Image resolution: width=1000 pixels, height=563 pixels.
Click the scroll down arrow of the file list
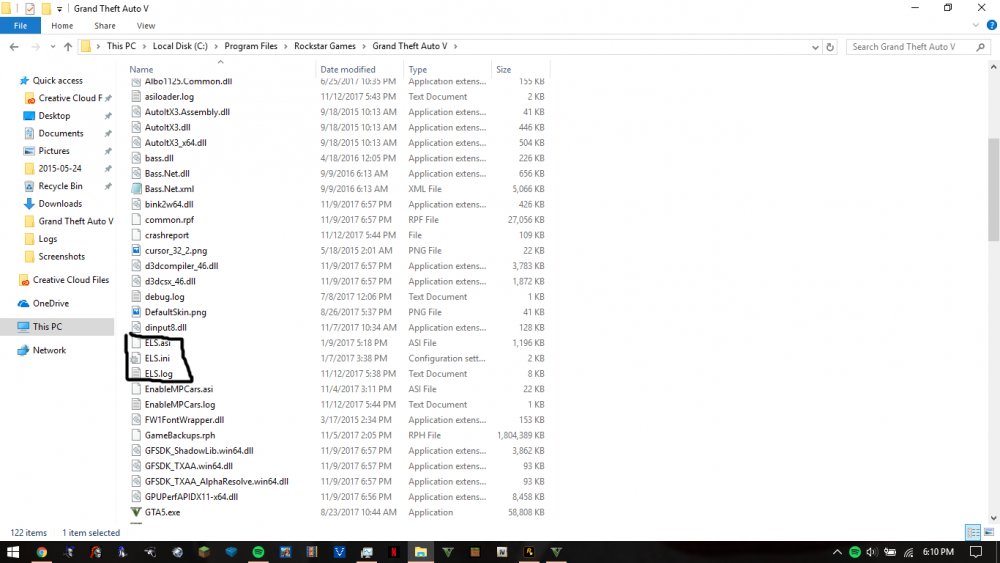coord(994,518)
